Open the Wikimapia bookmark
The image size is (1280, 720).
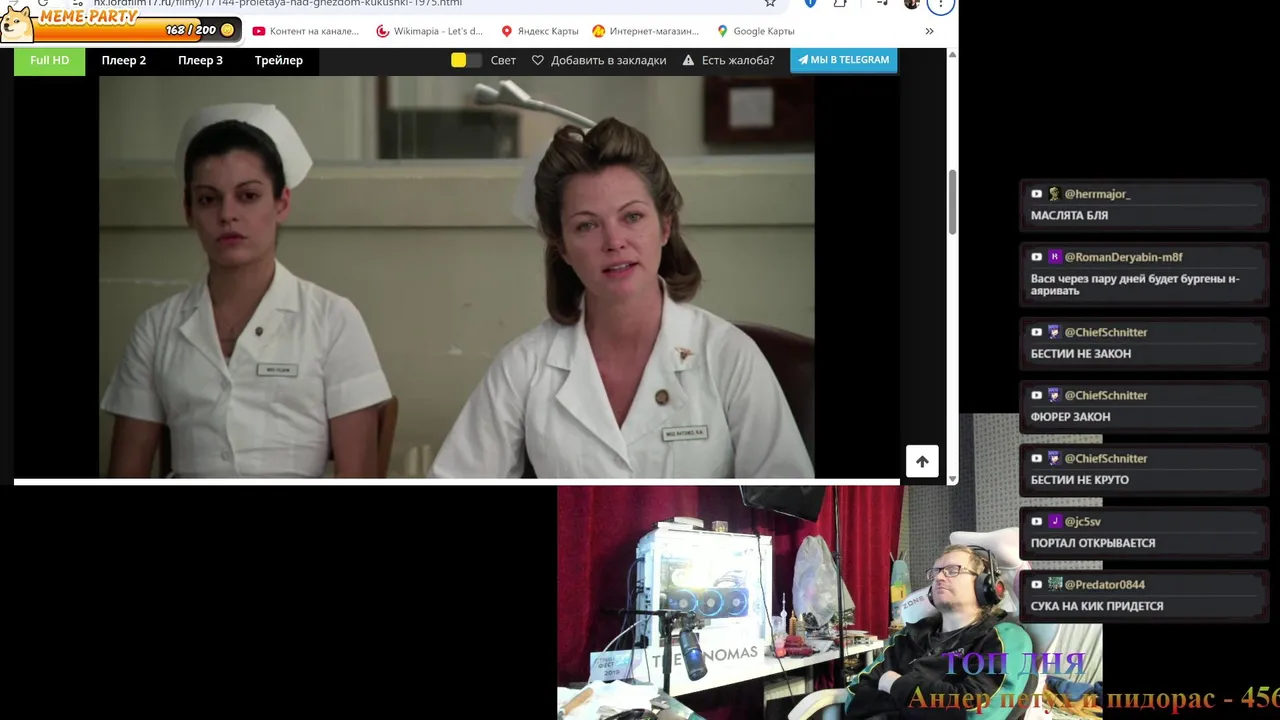(429, 31)
